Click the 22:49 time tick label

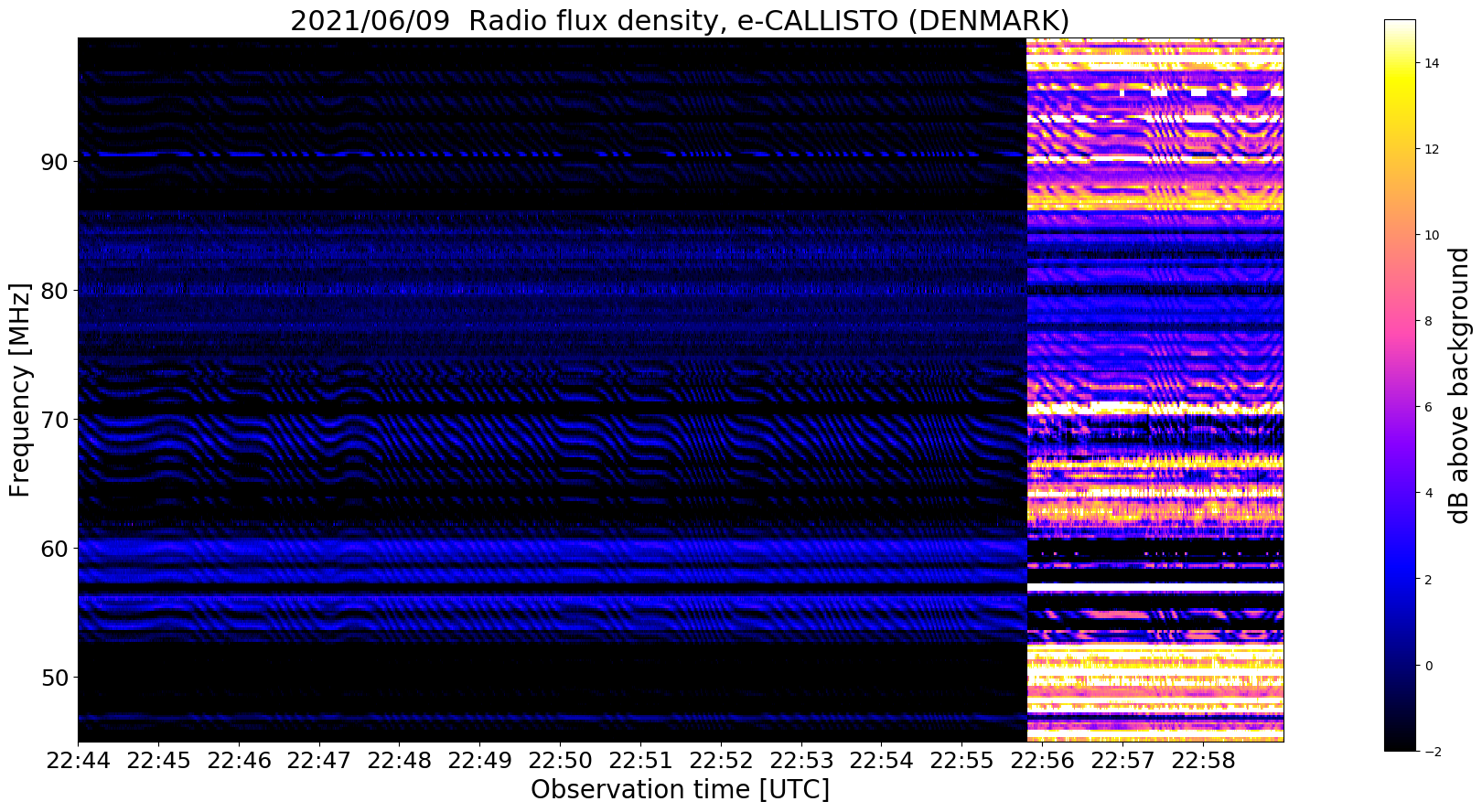(480, 760)
